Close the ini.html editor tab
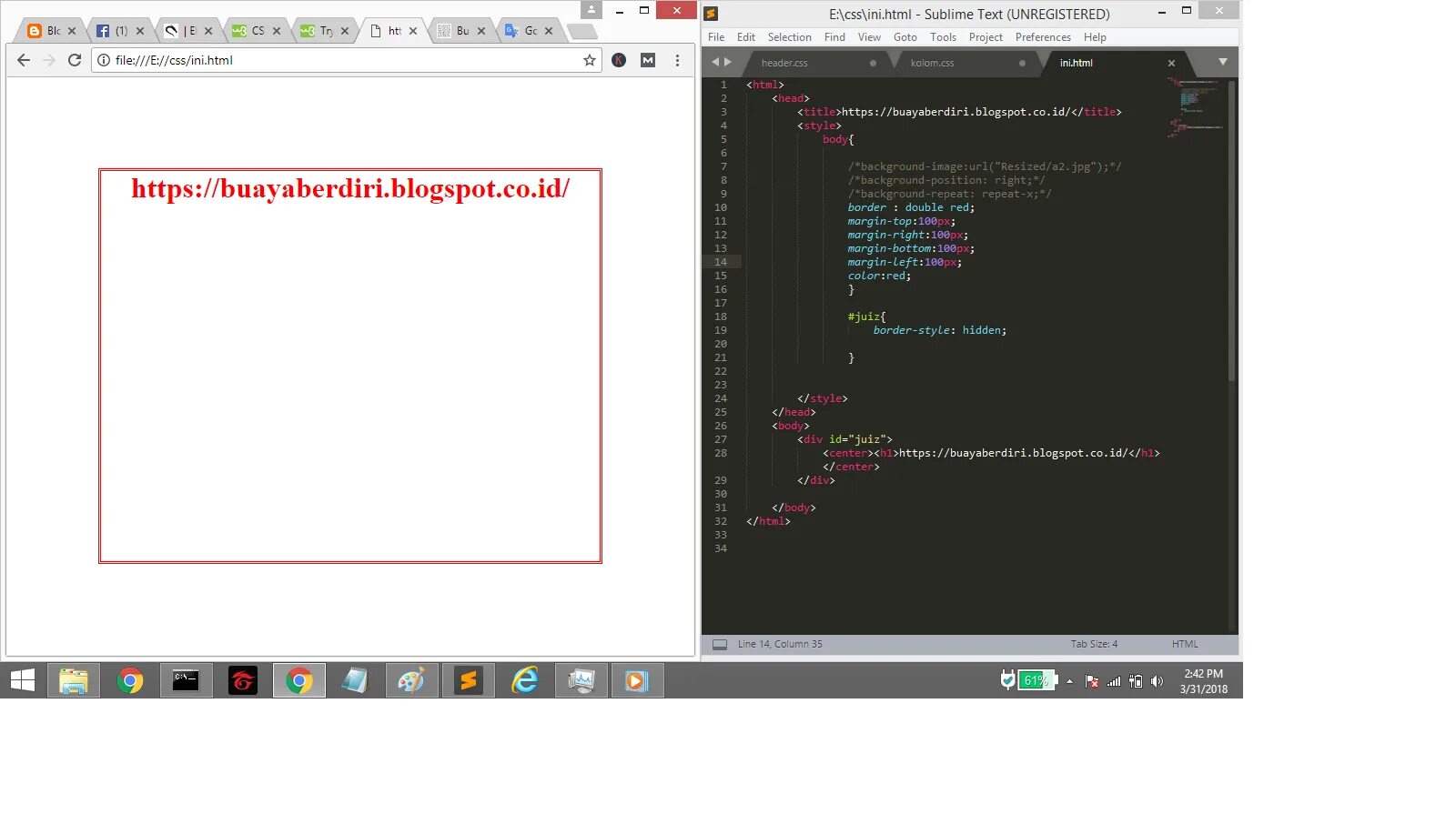This screenshot has width=1456, height=814. (x=1171, y=63)
